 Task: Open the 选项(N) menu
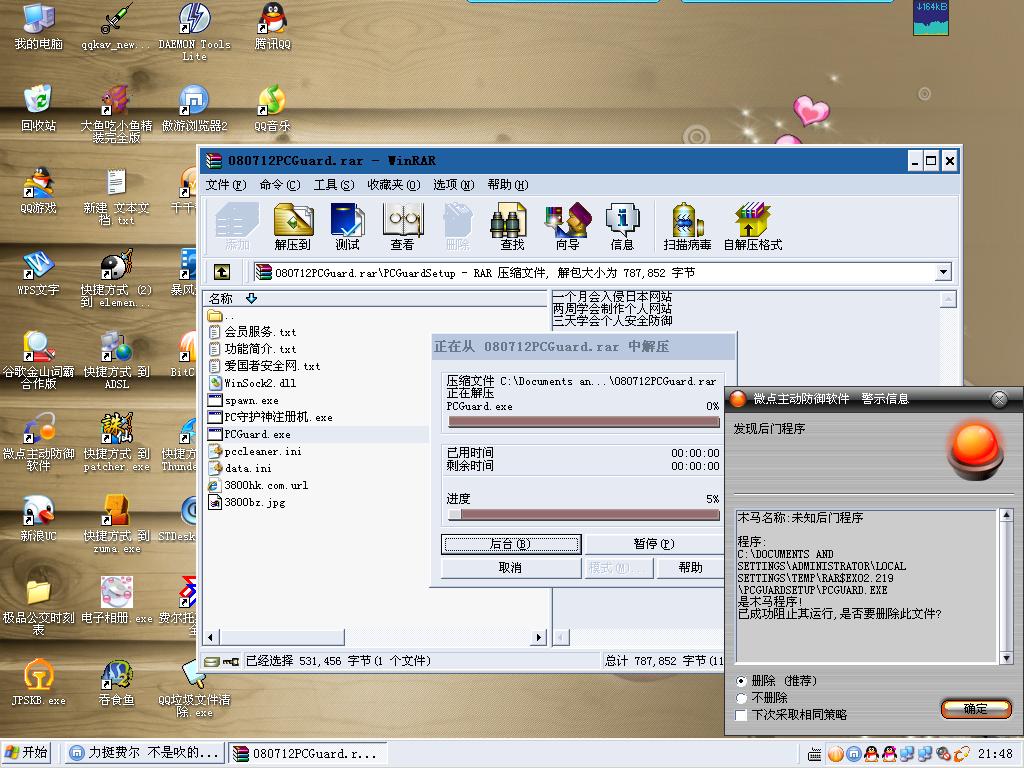pyautogui.click(x=454, y=185)
